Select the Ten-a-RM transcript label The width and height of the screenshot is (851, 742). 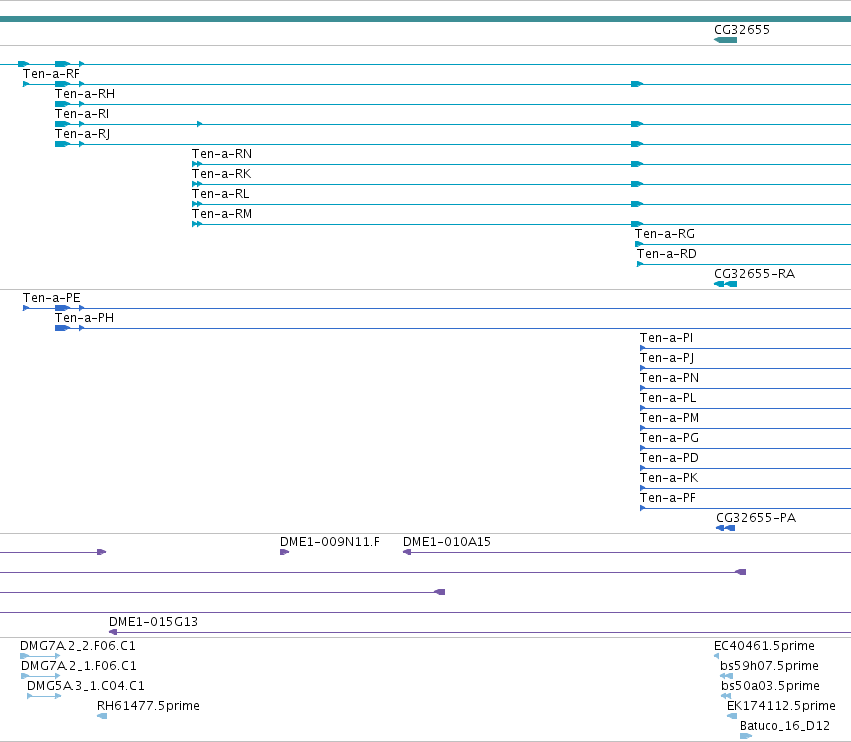[222, 214]
